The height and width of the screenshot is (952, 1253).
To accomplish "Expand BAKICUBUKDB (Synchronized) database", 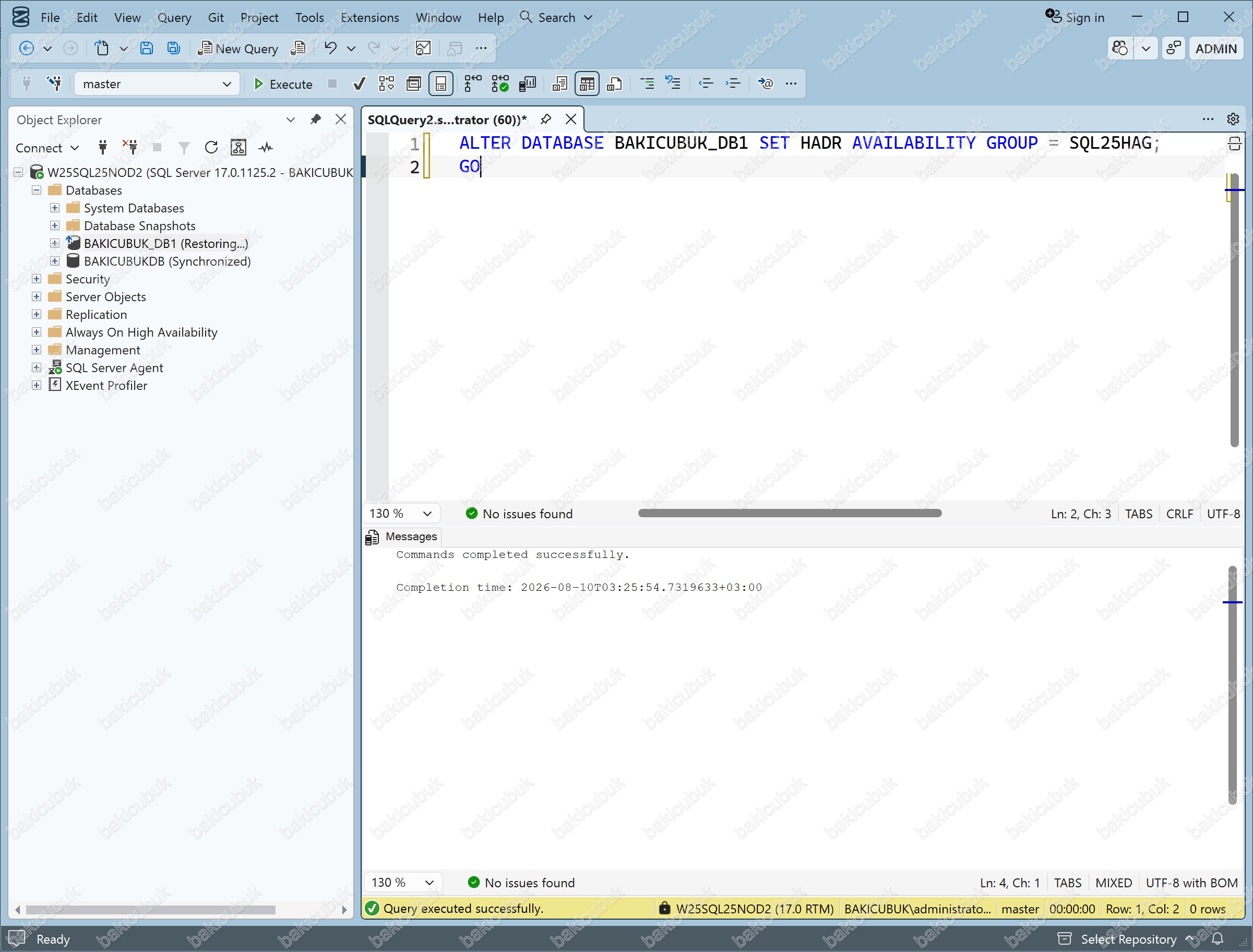I will [54, 261].
